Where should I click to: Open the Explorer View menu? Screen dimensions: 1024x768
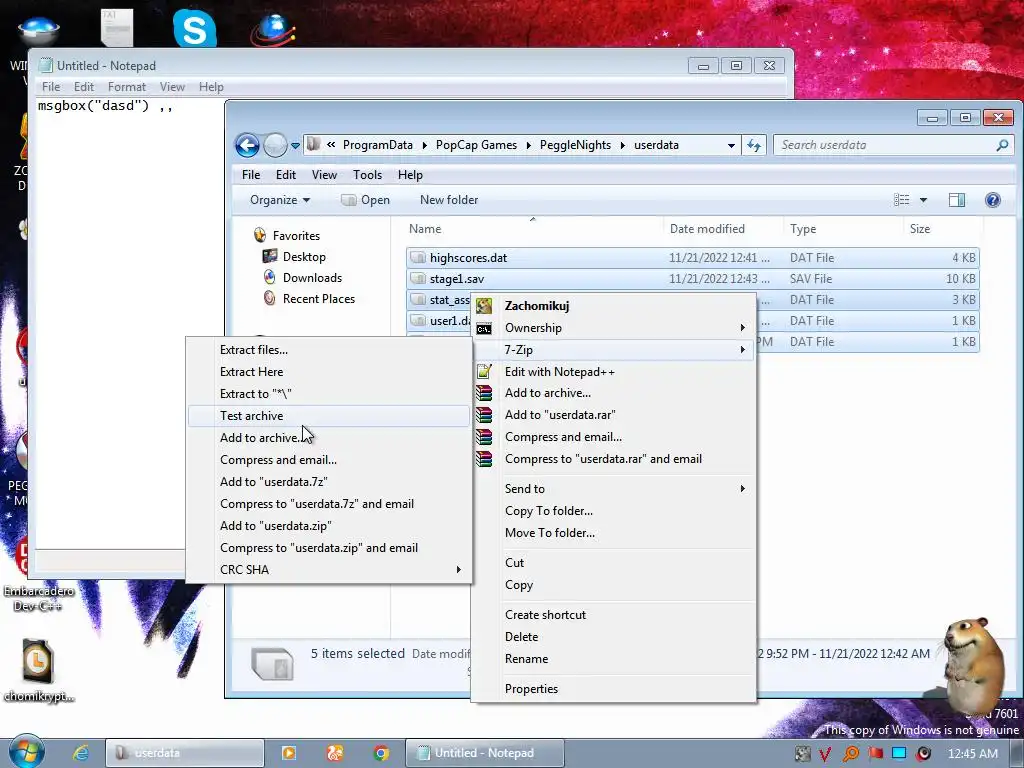[x=324, y=174]
